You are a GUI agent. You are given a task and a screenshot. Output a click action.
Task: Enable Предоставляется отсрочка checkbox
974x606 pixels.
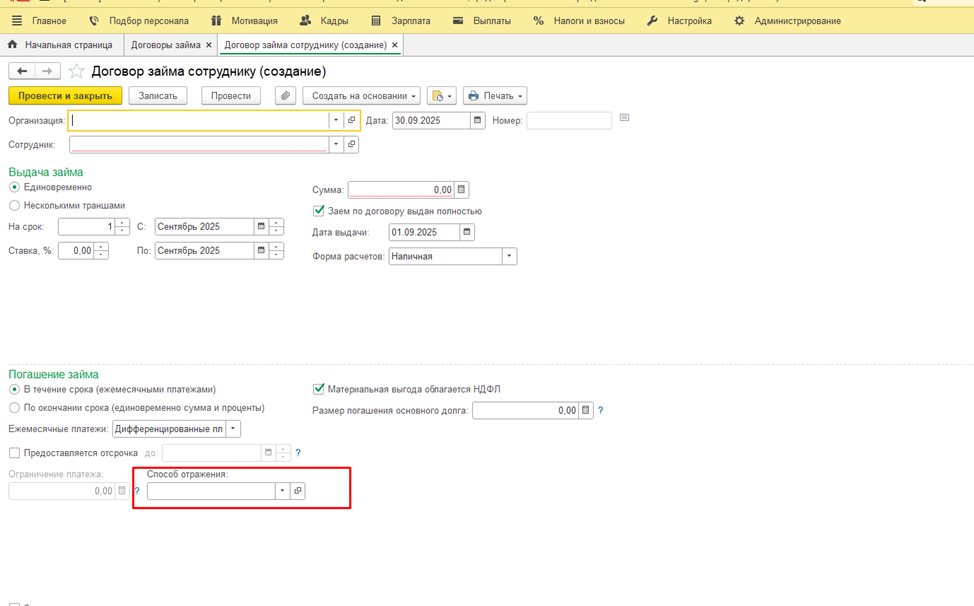click(14, 453)
